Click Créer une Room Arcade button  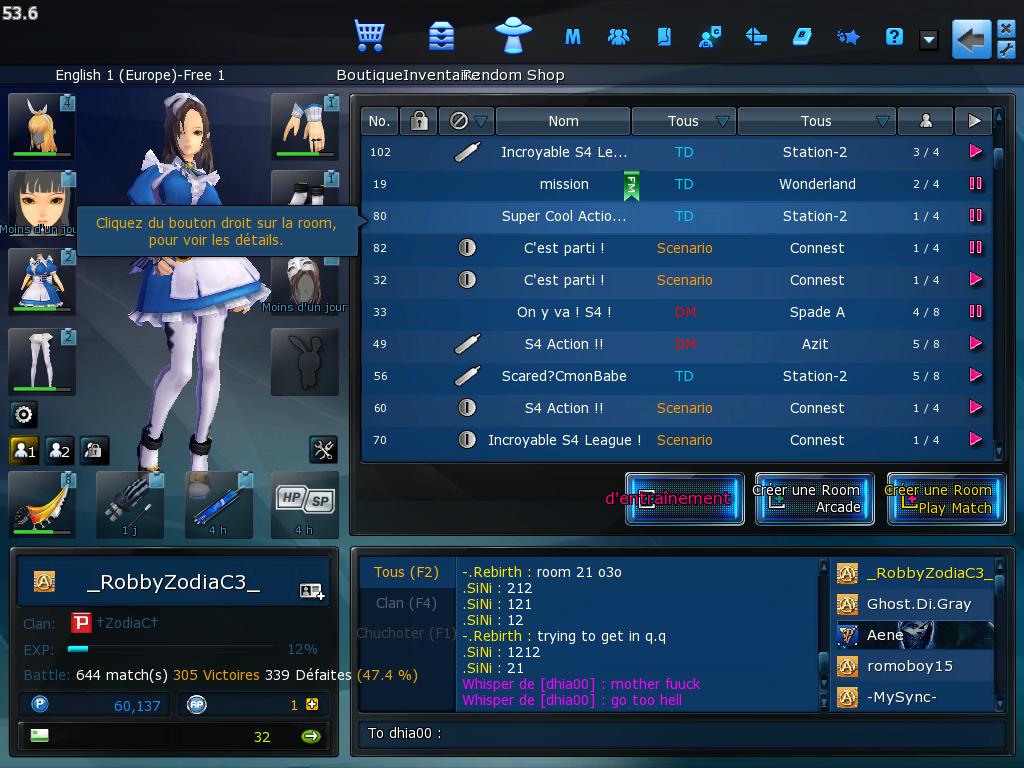pyautogui.click(x=814, y=499)
